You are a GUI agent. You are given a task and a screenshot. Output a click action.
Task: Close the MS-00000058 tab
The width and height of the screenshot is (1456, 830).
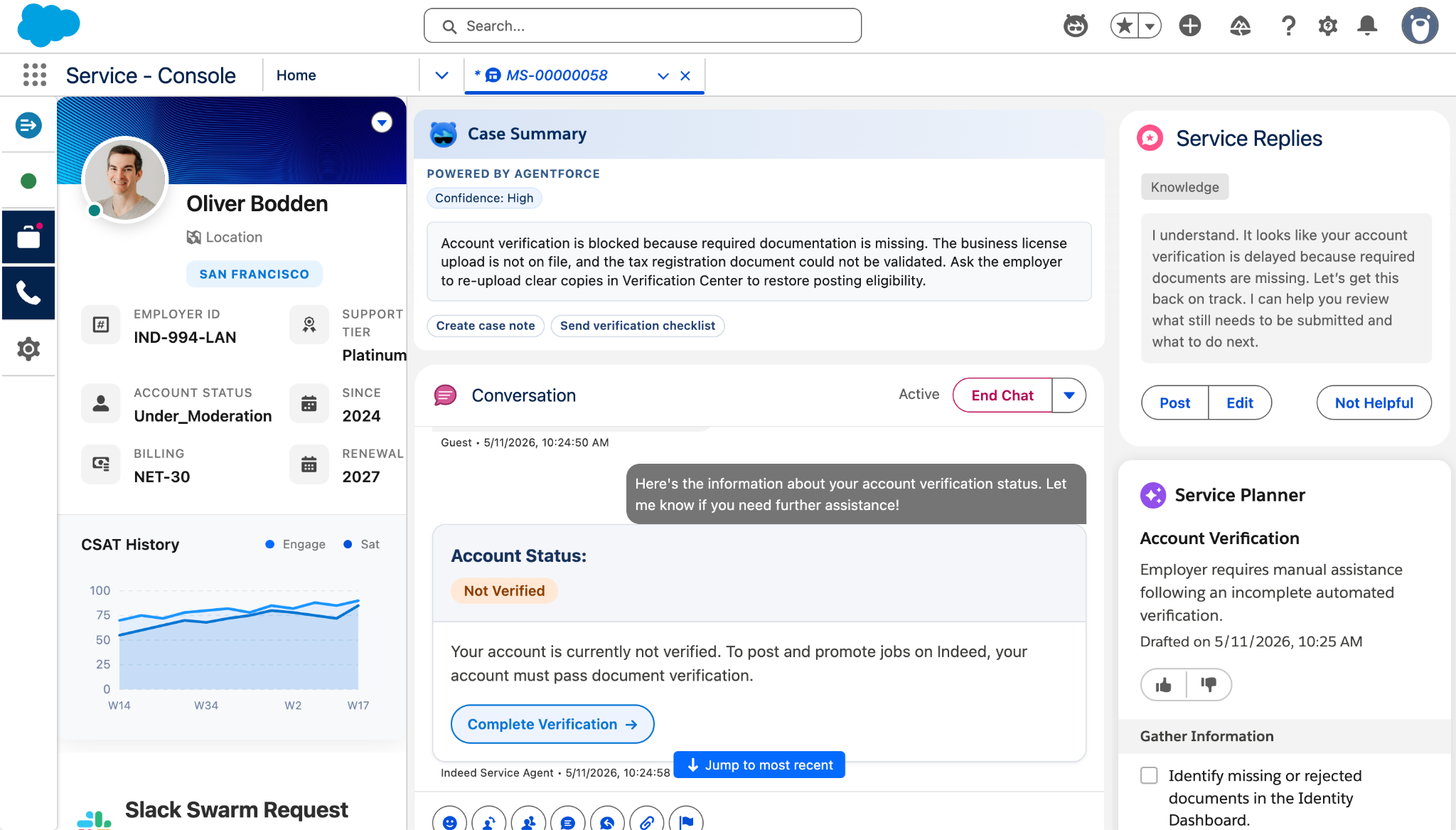[x=685, y=75]
